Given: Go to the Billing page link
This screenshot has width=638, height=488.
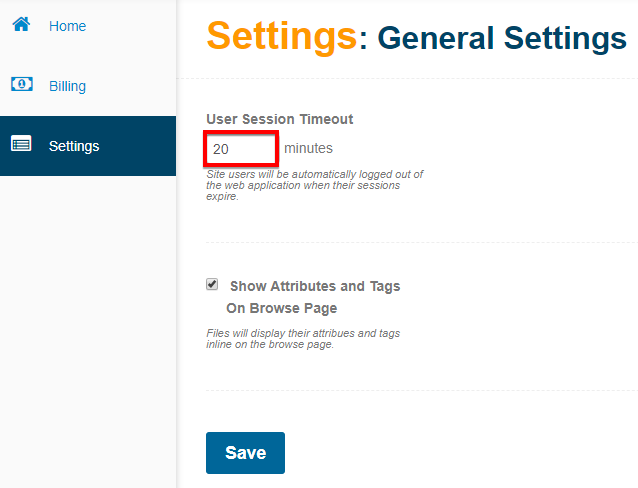Looking at the screenshot, I should pyautogui.click(x=68, y=86).
